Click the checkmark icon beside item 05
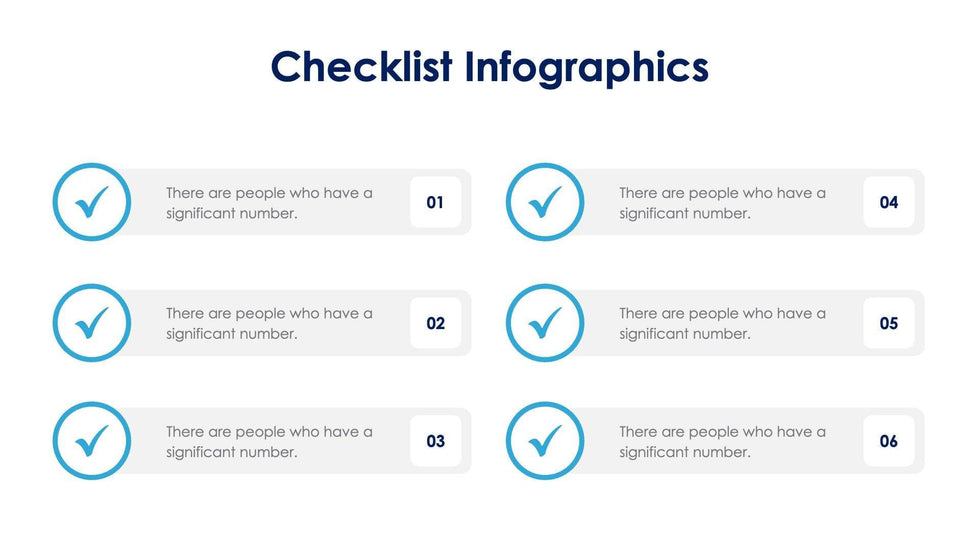 point(545,323)
